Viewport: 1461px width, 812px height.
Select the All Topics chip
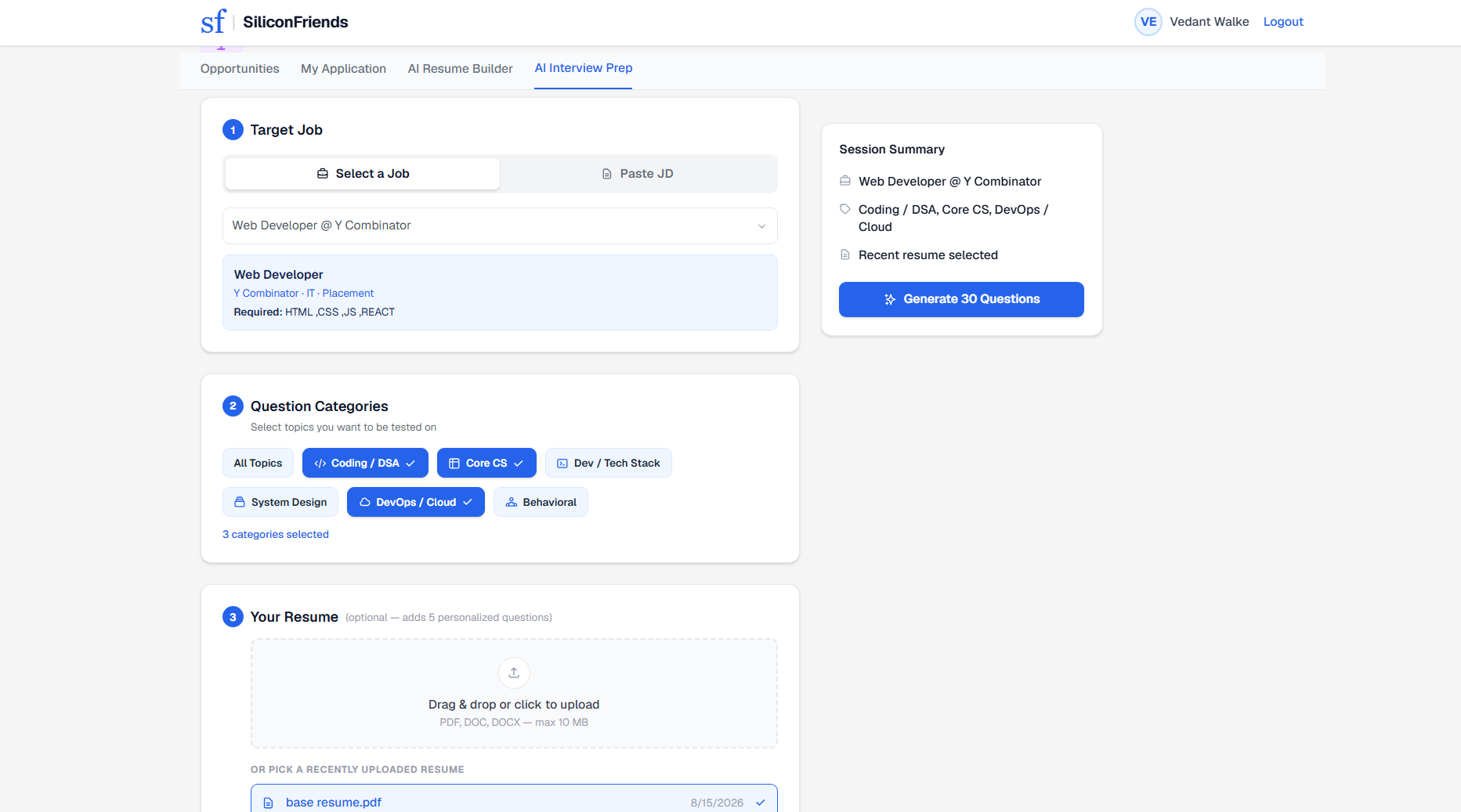258,463
